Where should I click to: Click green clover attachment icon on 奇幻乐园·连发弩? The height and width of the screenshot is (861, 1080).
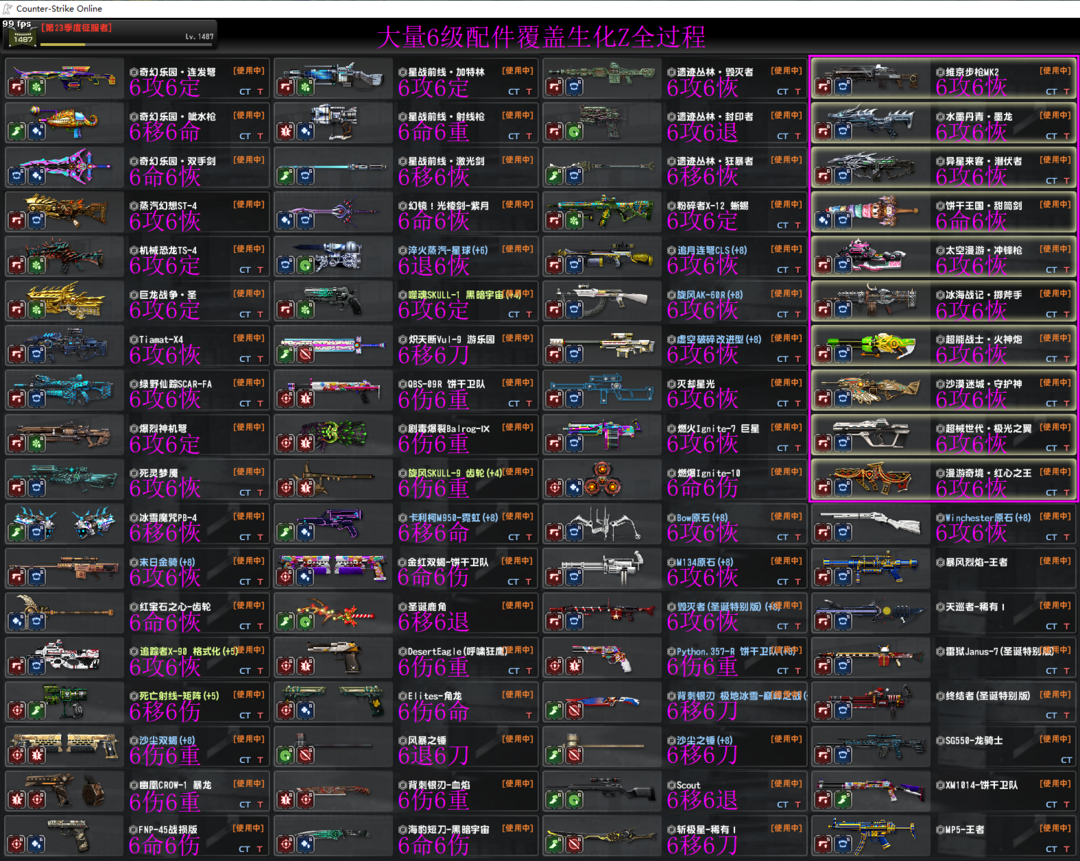37,87
